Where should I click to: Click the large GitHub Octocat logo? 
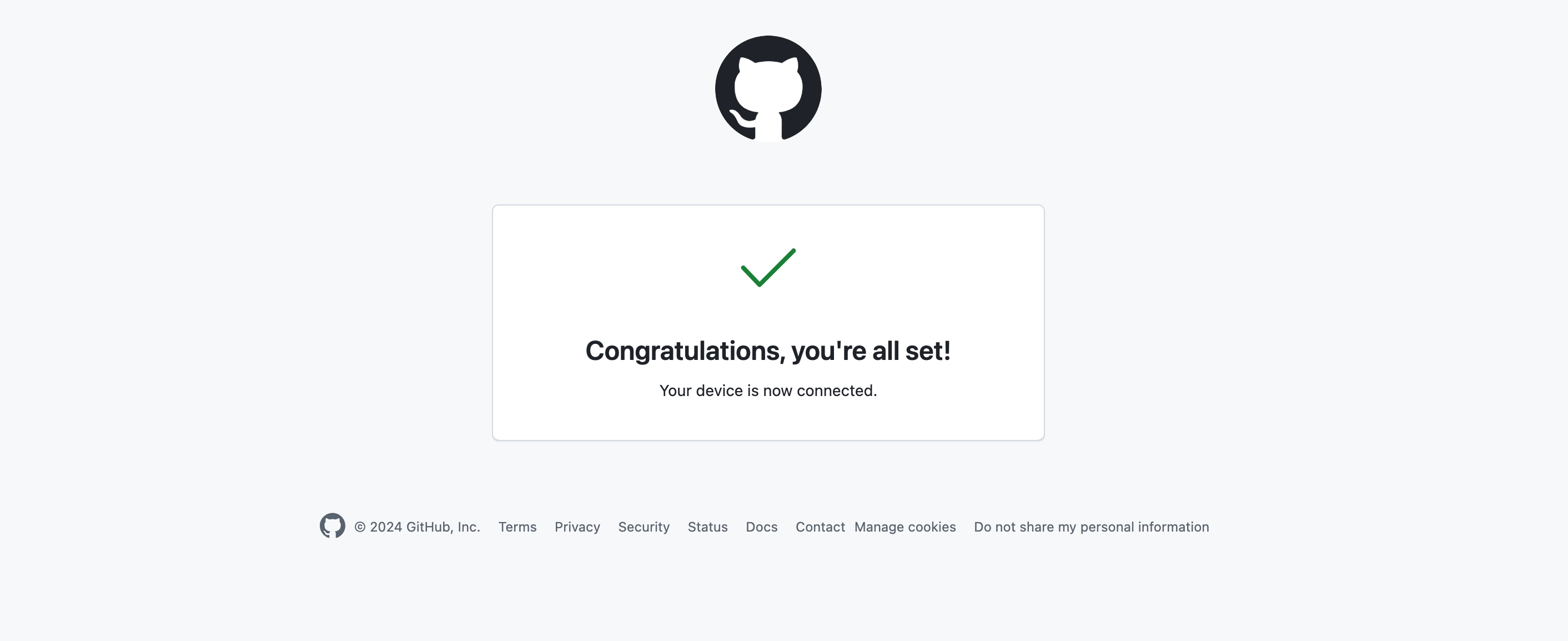[768, 89]
